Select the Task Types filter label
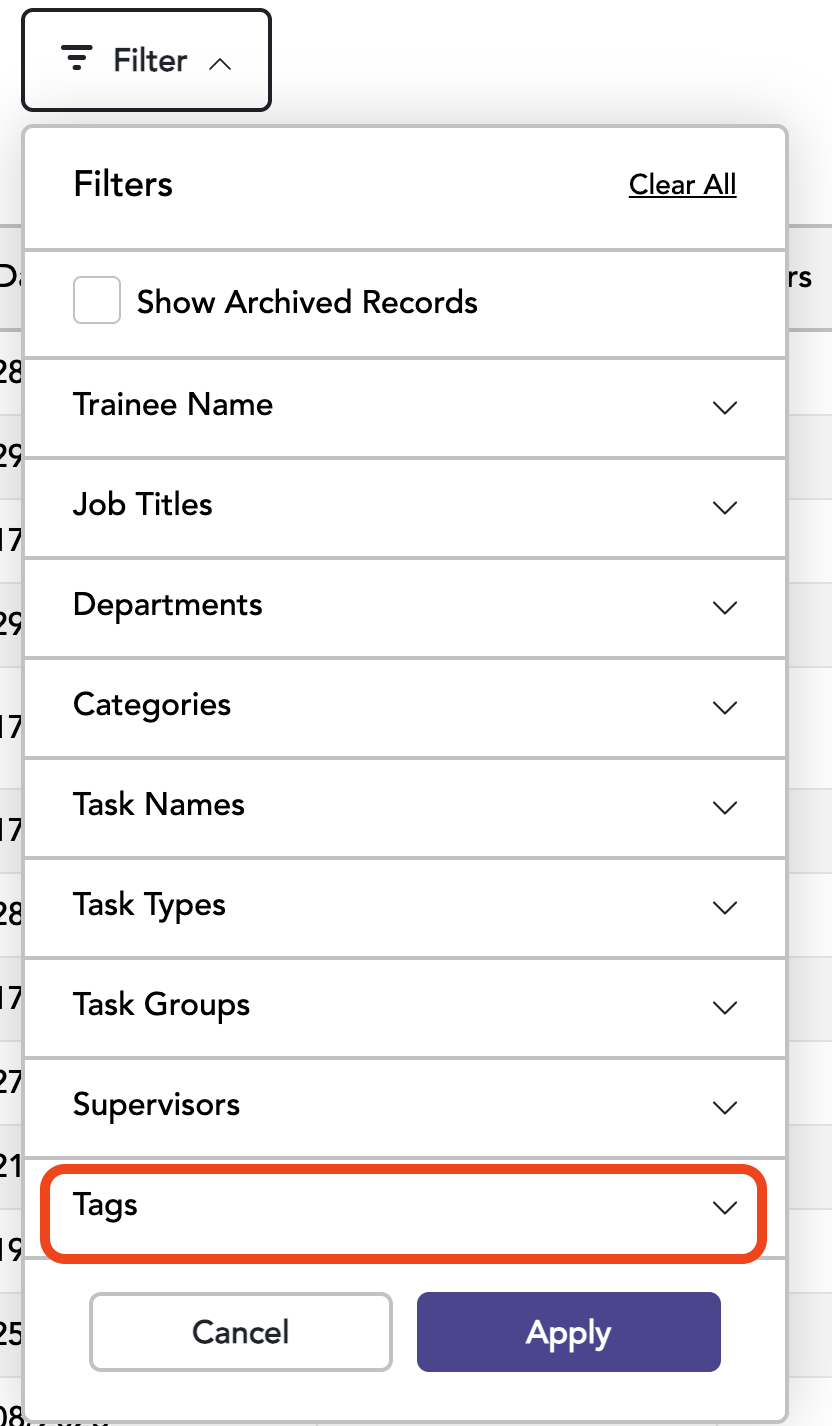Viewport: 832px width, 1426px height. click(150, 905)
